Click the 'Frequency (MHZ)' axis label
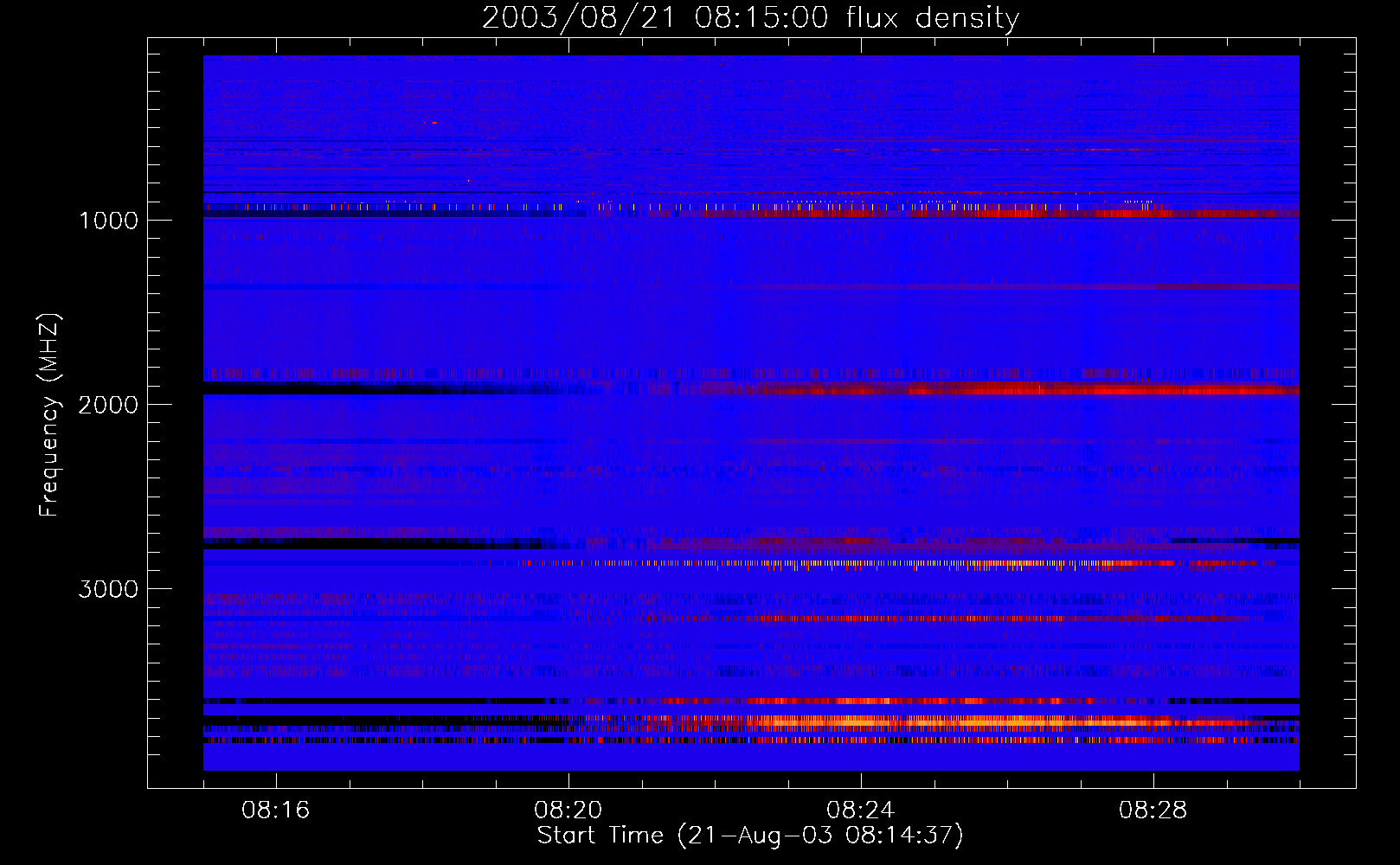Screen dimensions: 1400x865 (49, 415)
